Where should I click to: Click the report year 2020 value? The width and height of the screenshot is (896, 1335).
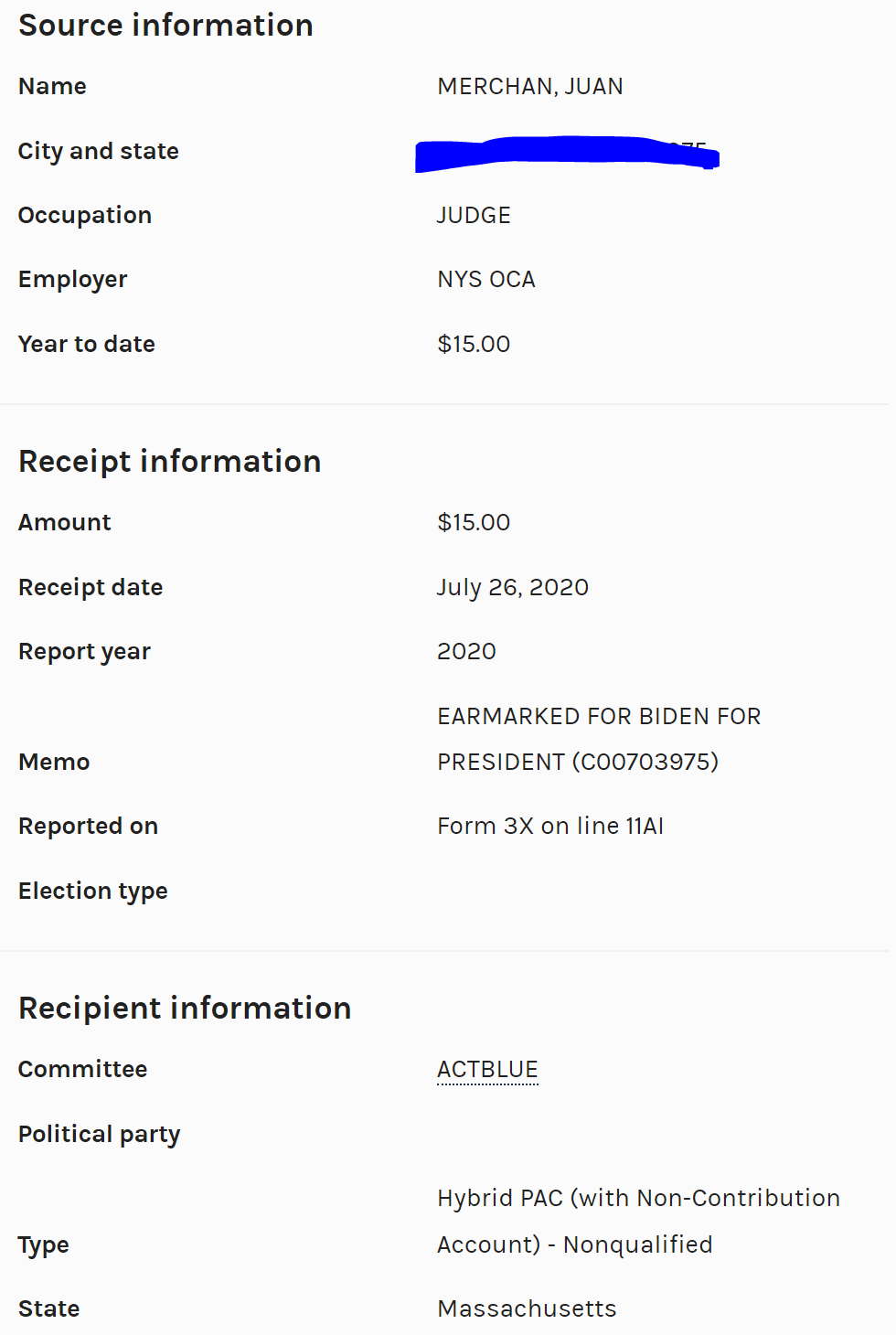tap(466, 652)
